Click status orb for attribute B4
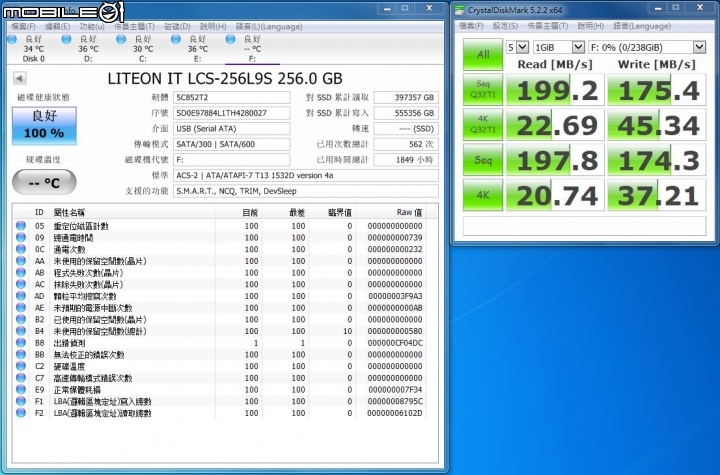Image resolution: width=720 pixels, height=475 pixels. tap(21, 331)
